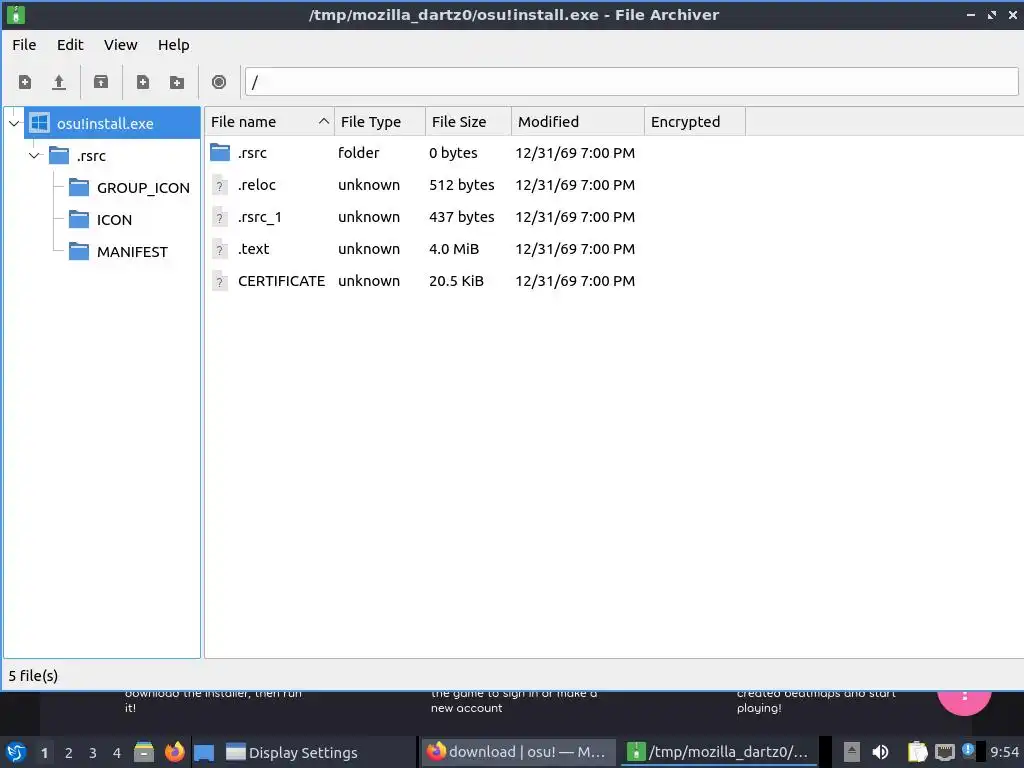
Task: Click the New archive toolbar icon
Action: pos(25,82)
